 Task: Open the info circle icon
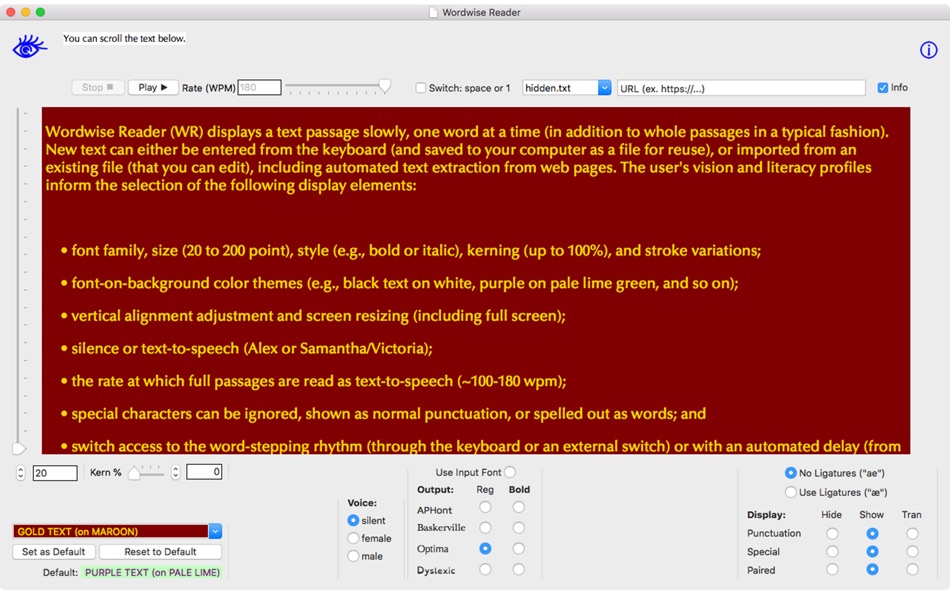point(928,50)
